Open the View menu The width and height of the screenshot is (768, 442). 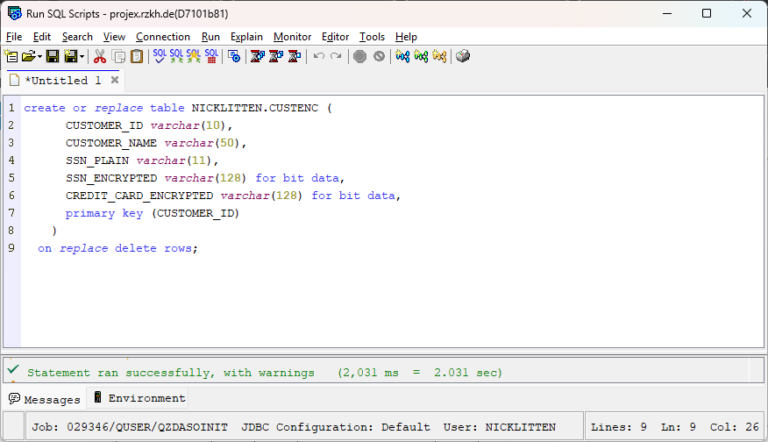(114, 37)
